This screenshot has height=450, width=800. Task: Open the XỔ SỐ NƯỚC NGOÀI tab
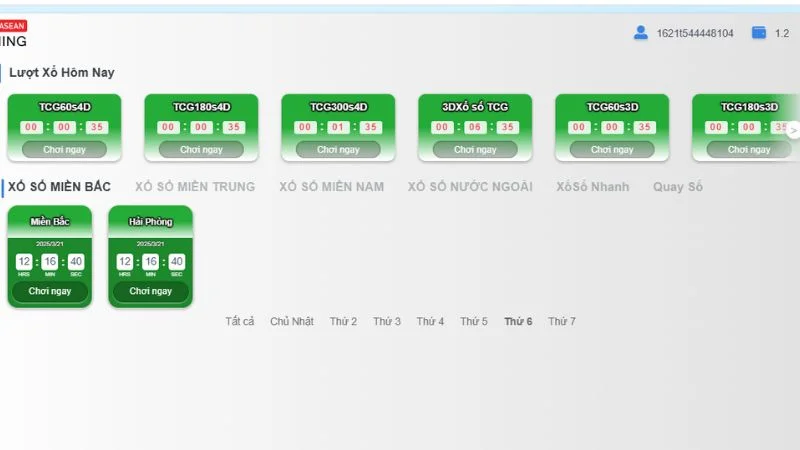click(x=470, y=187)
